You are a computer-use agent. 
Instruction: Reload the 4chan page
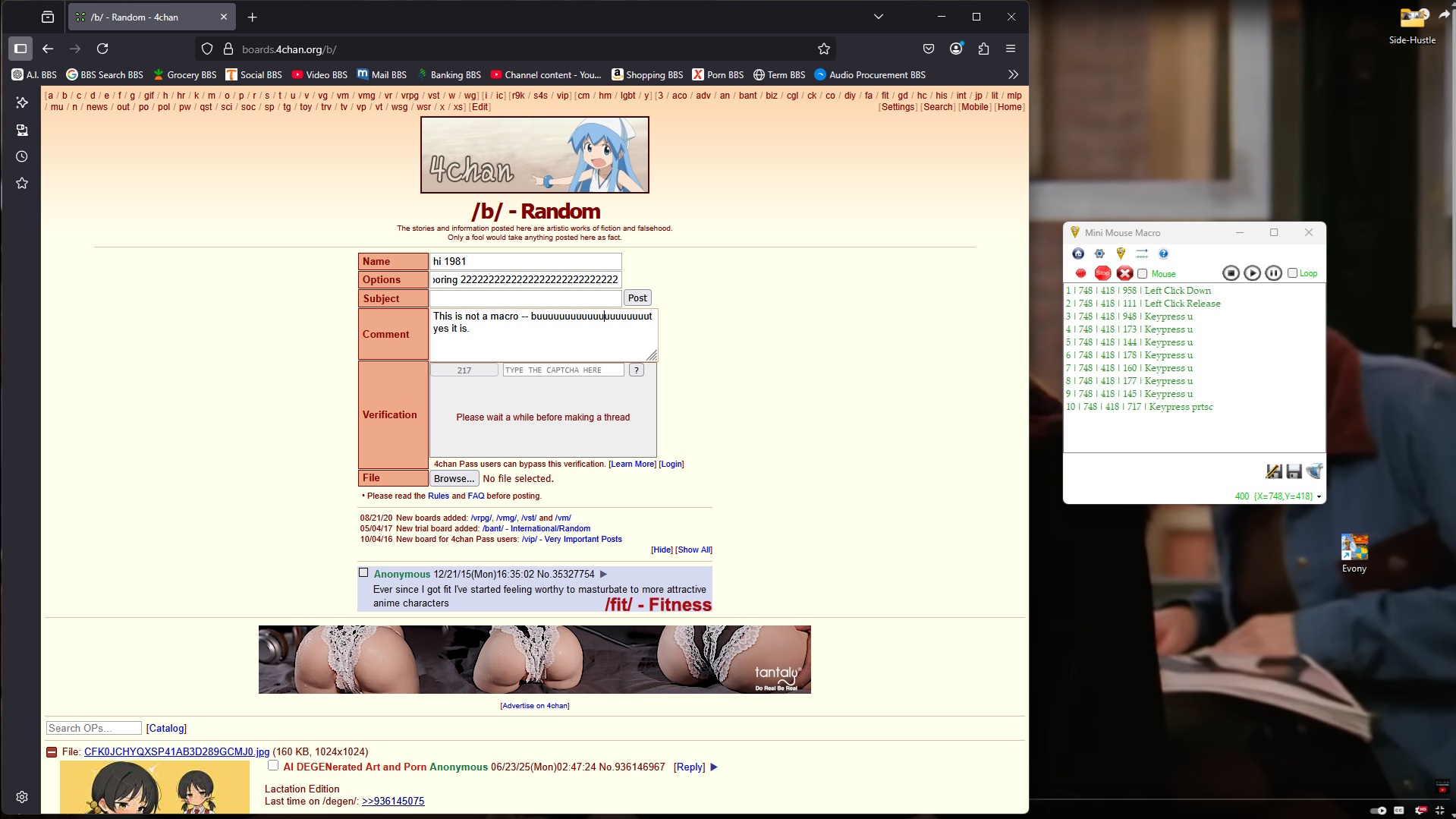click(x=102, y=49)
